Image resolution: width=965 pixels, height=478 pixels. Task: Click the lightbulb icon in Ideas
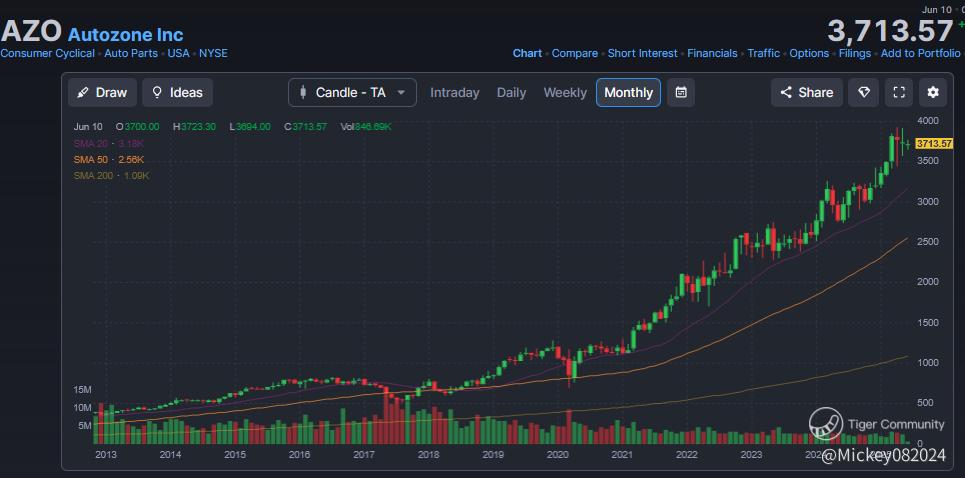[158, 92]
